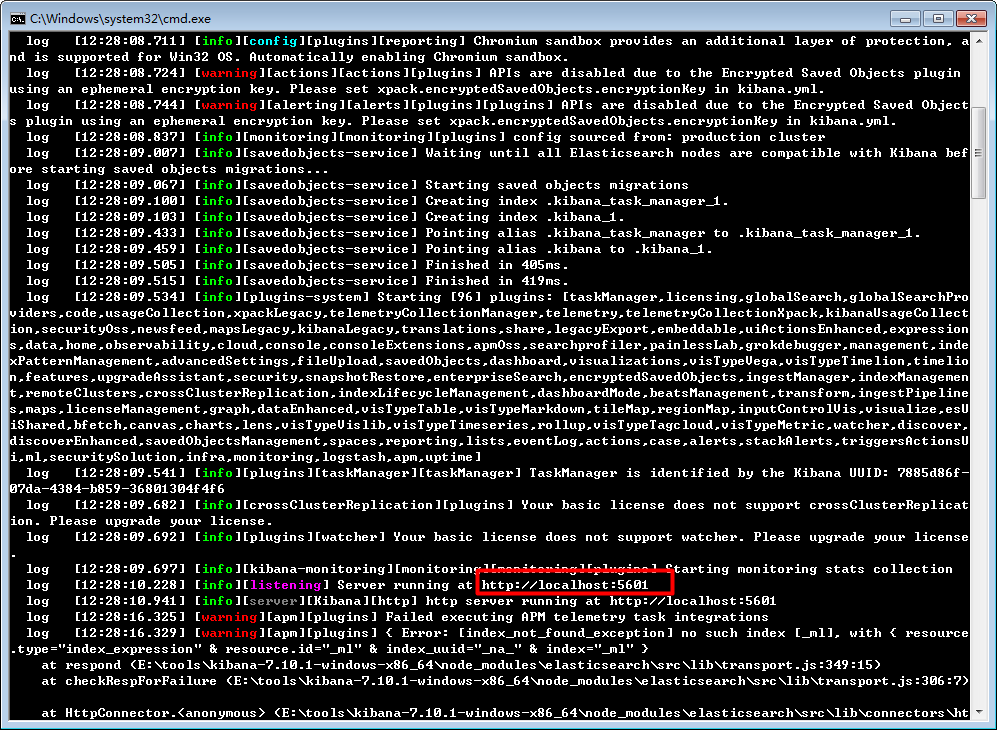
Task: Click the scrollbar up arrow
Action: (979, 41)
